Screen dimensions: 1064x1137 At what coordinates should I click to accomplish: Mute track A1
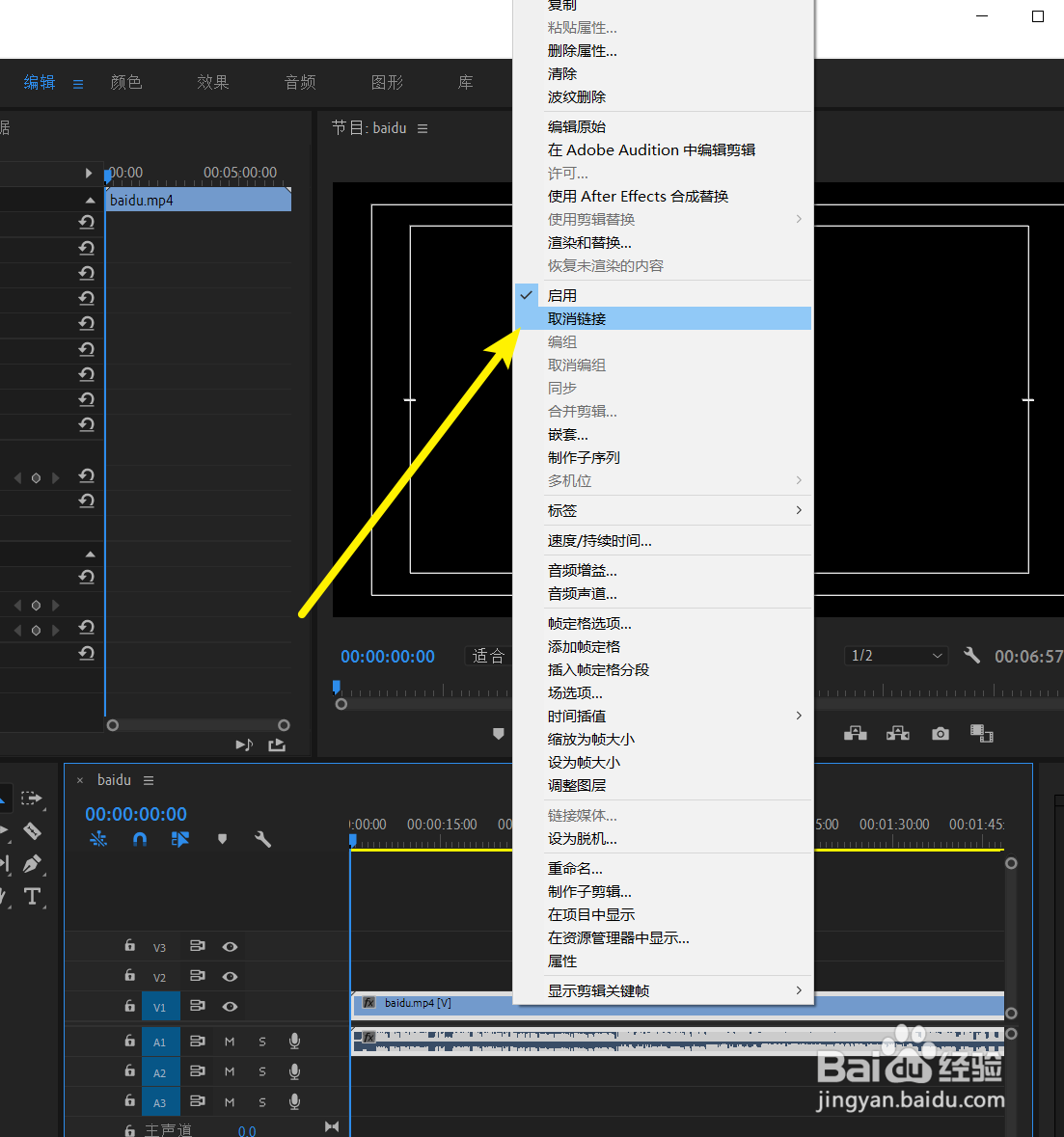(230, 1042)
